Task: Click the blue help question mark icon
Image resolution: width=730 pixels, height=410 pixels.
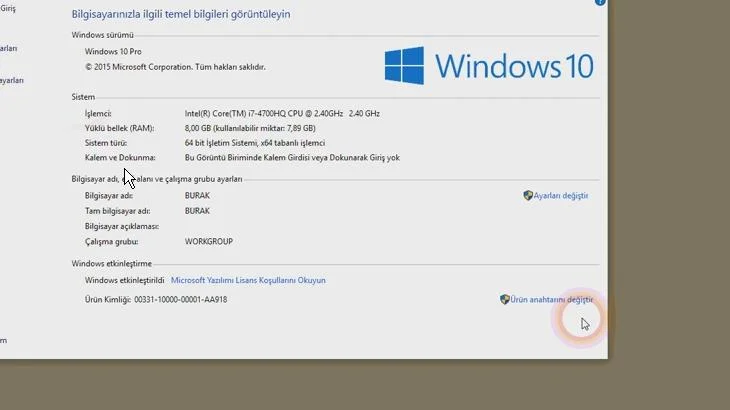Action: tap(600, 2)
